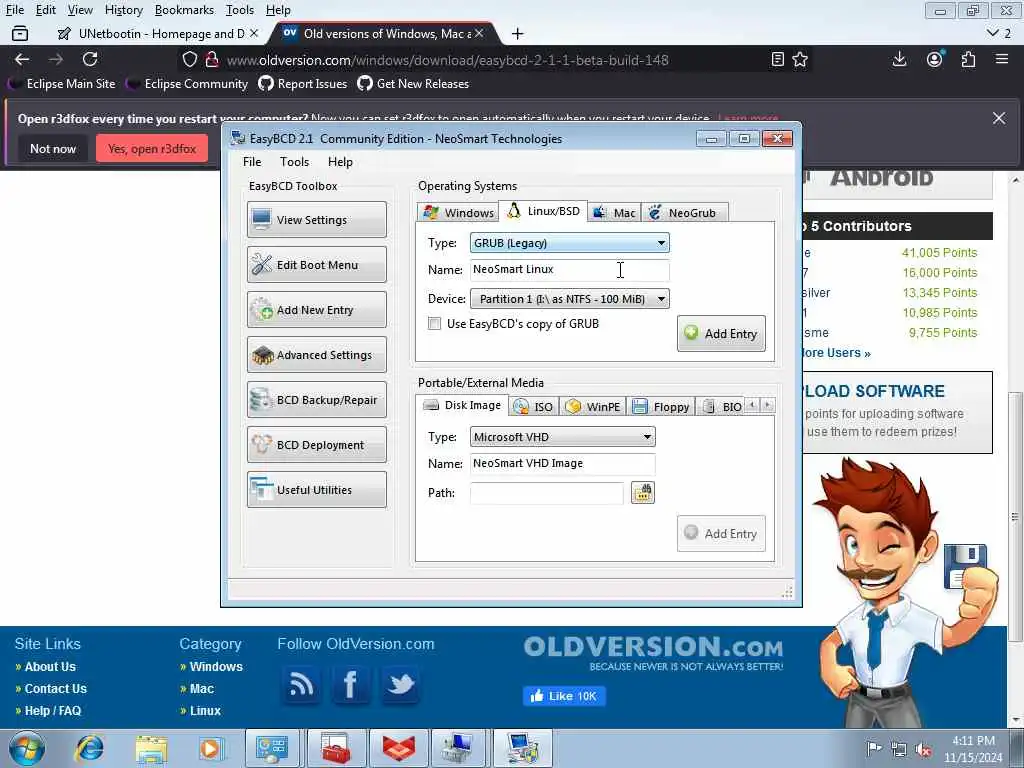Click Add Entry in Operating Systems

click(721, 334)
